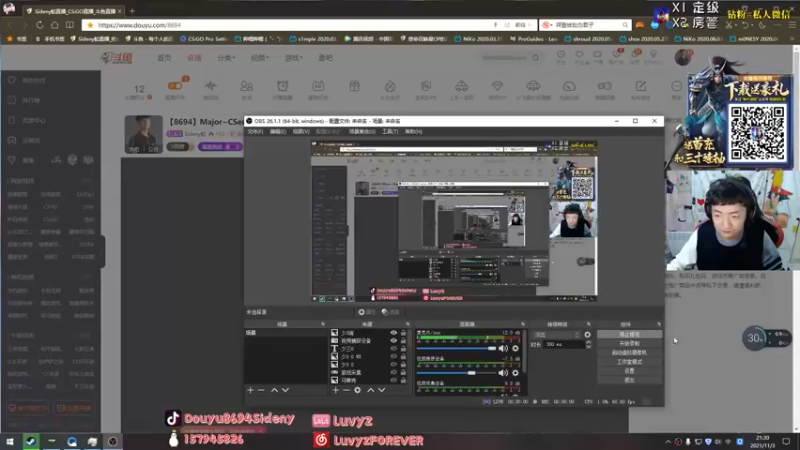800x450 pixels.
Task: Click the flame icon in Douyu toolbar
Action: (390, 86)
